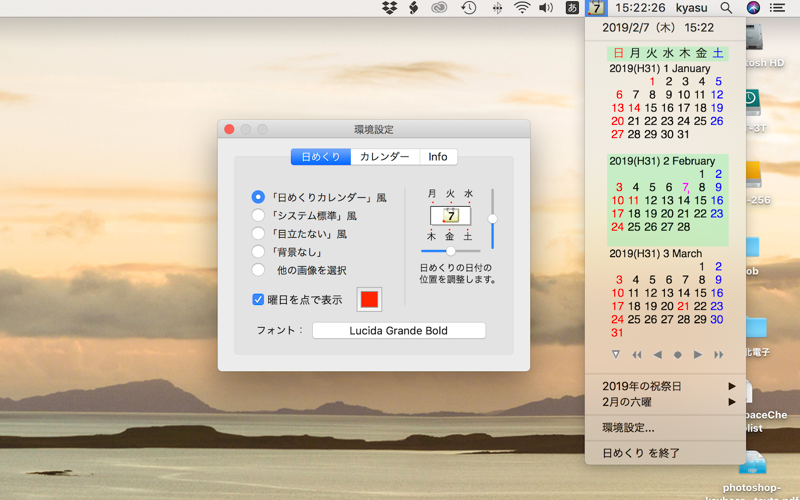Open the red weekday dot color swatch
This screenshot has width=800, height=500.
click(x=369, y=299)
